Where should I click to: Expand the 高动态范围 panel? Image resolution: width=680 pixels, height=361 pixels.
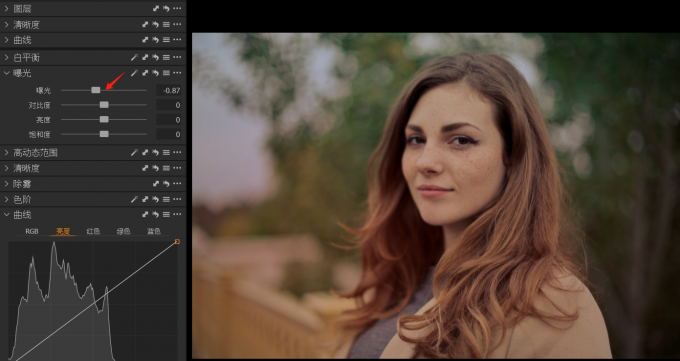tap(7, 152)
